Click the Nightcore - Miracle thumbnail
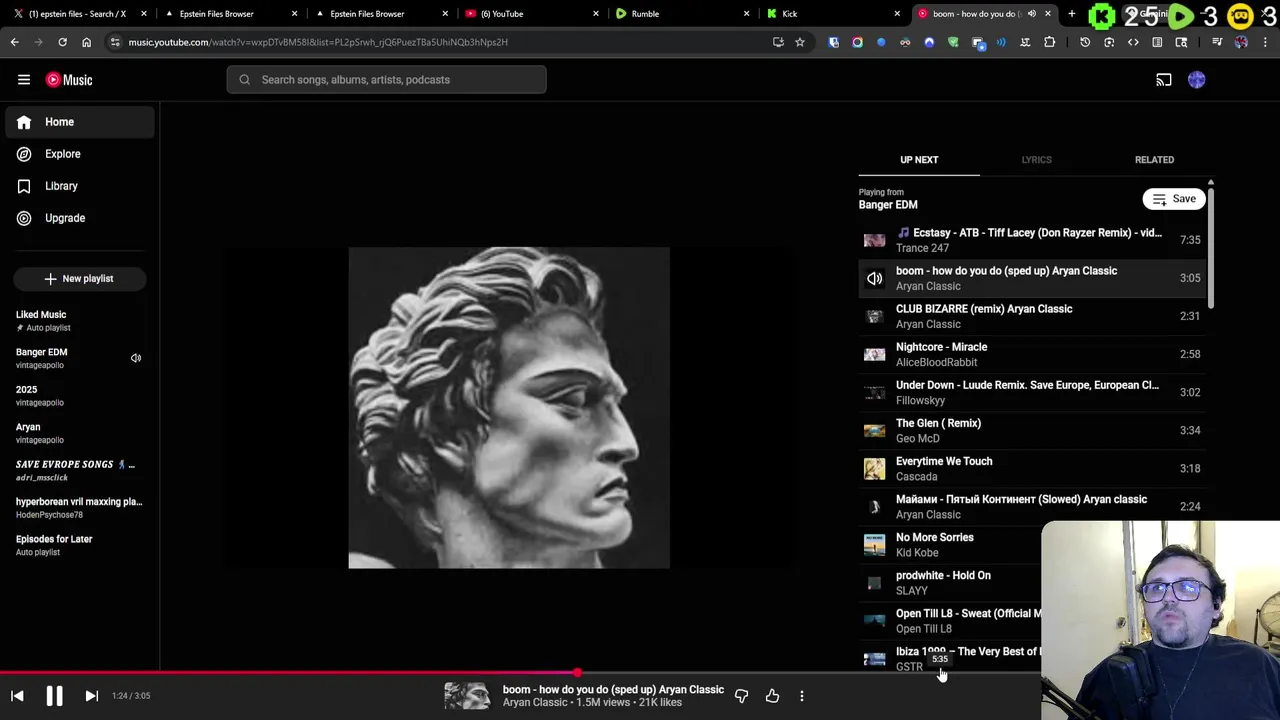1280x720 pixels. coord(875,354)
